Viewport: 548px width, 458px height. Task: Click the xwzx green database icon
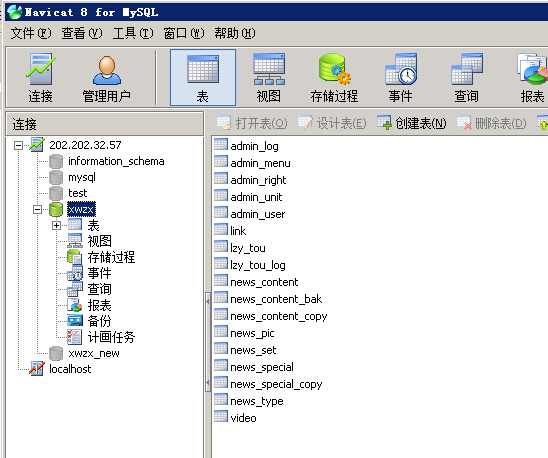pyautogui.click(x=56, y=209)
